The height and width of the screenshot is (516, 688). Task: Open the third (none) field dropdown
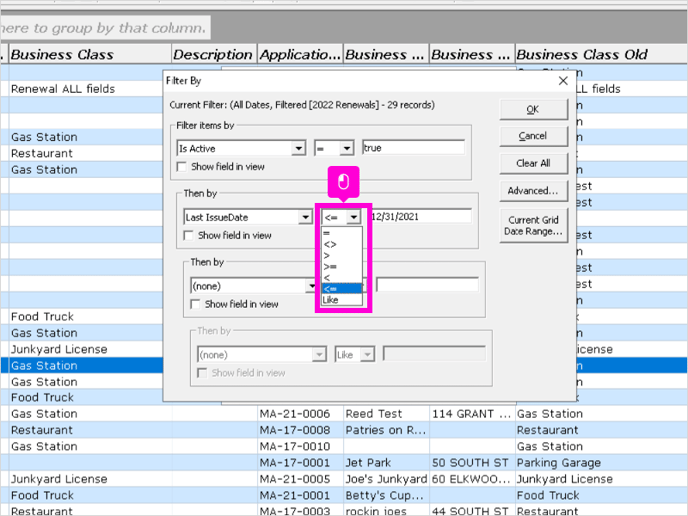point(311,286)
